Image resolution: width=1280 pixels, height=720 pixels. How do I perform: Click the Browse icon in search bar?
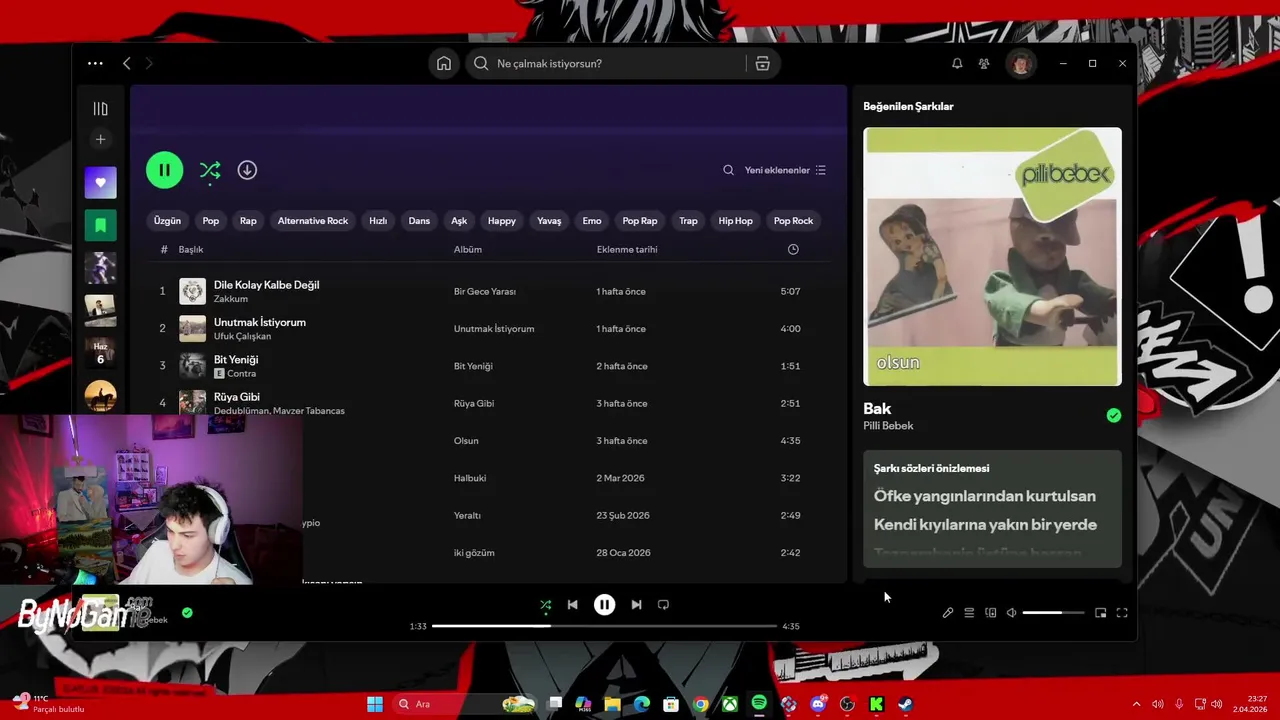[762, 63]
